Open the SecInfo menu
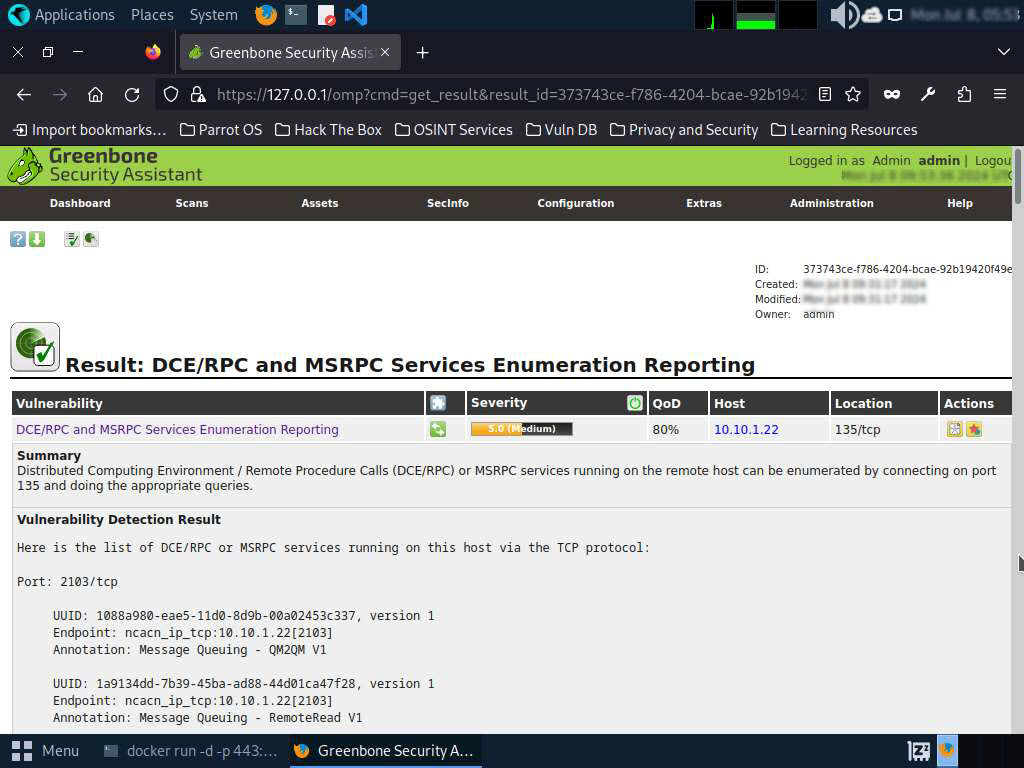 click(x=448, y=203)
